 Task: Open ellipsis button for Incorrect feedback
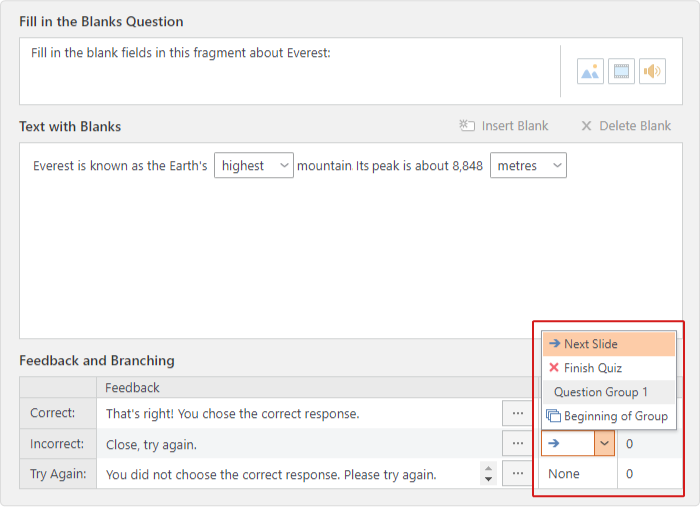tap(518, 444)
